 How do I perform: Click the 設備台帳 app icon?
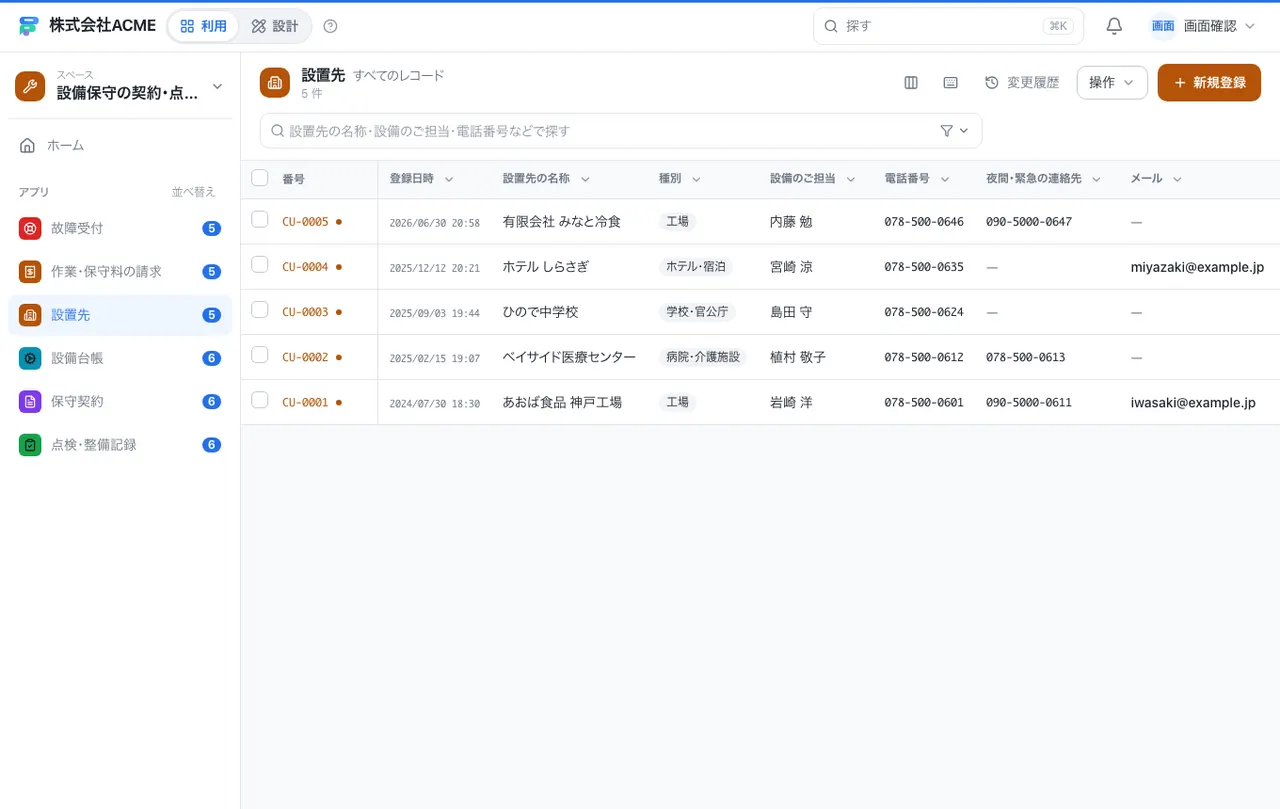pyautogui.click(x=30, y=358)
